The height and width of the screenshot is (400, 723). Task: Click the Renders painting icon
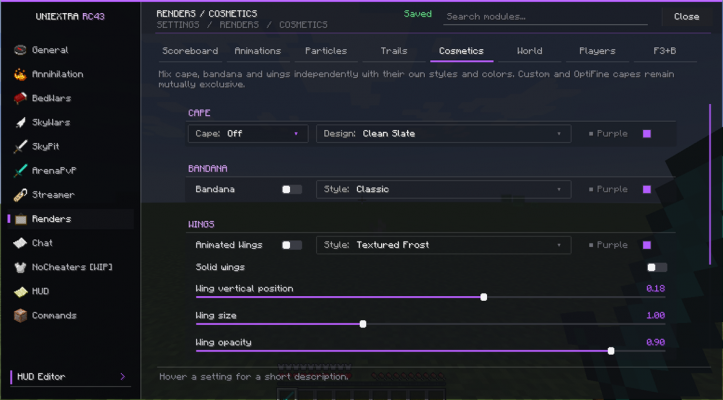(x=20, y=219)
